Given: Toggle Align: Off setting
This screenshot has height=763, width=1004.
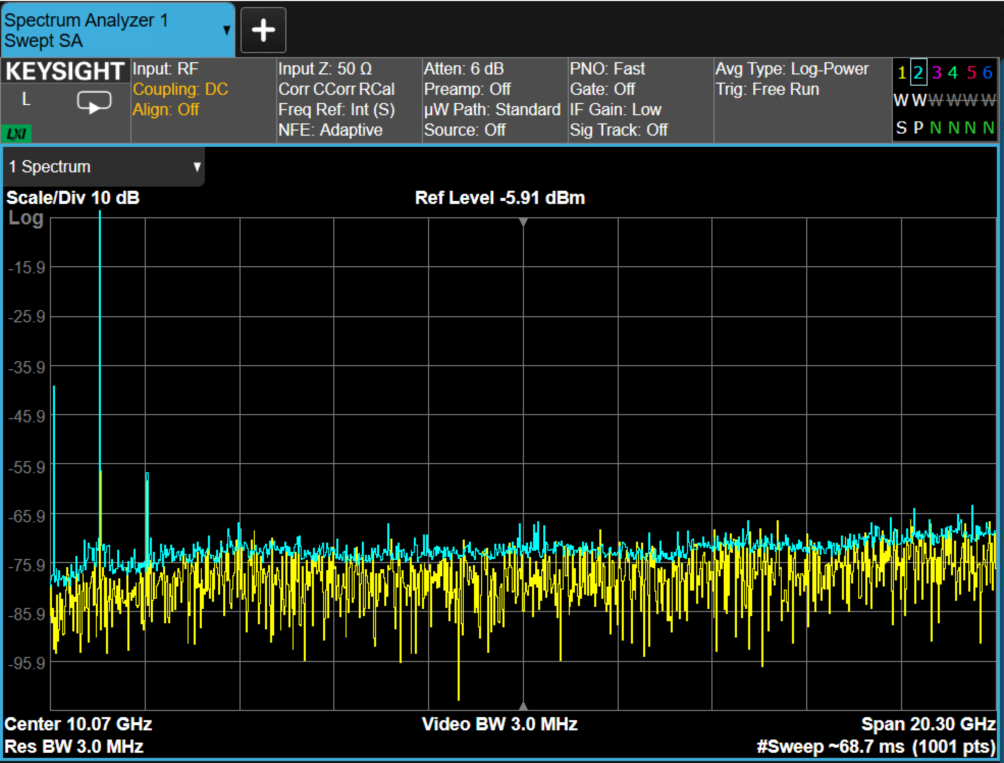Looking at the screenshot, I should click(x=166, y=109).
